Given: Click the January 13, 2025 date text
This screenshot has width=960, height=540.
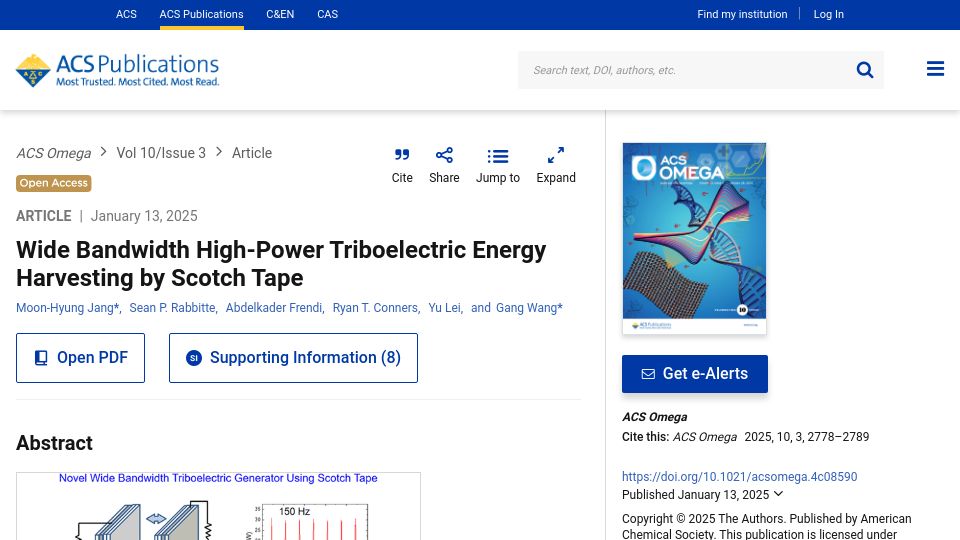Looking at the screenshot, I should point(144,216).
